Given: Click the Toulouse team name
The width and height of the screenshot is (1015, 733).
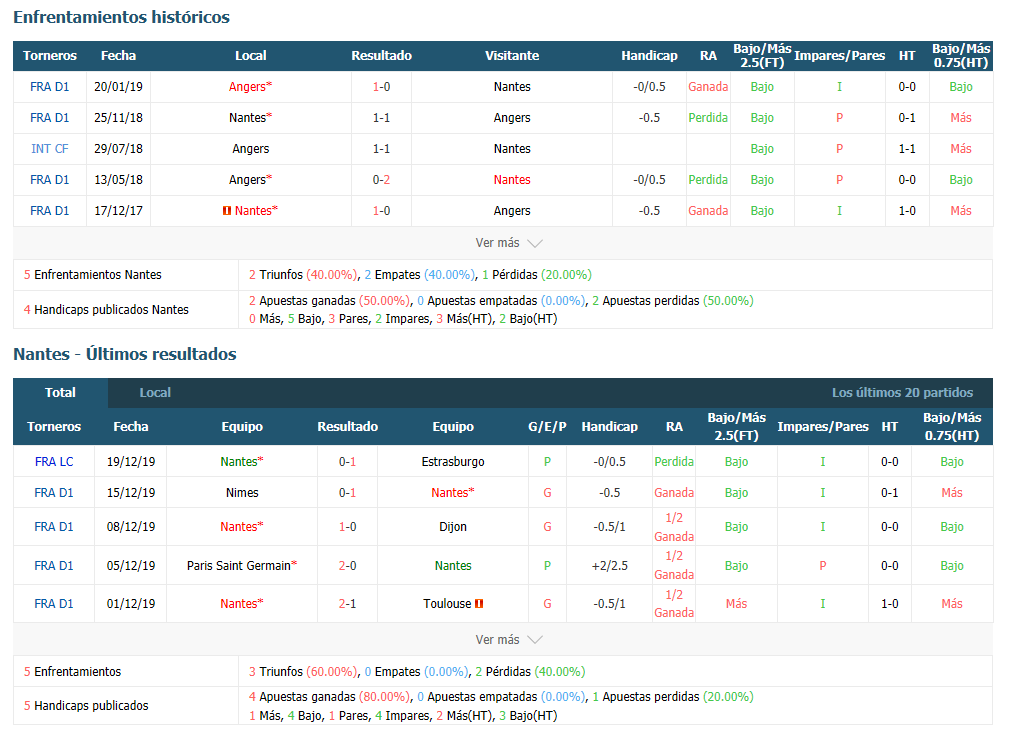Looking at the screenshot, I should (x=446, y=604).
